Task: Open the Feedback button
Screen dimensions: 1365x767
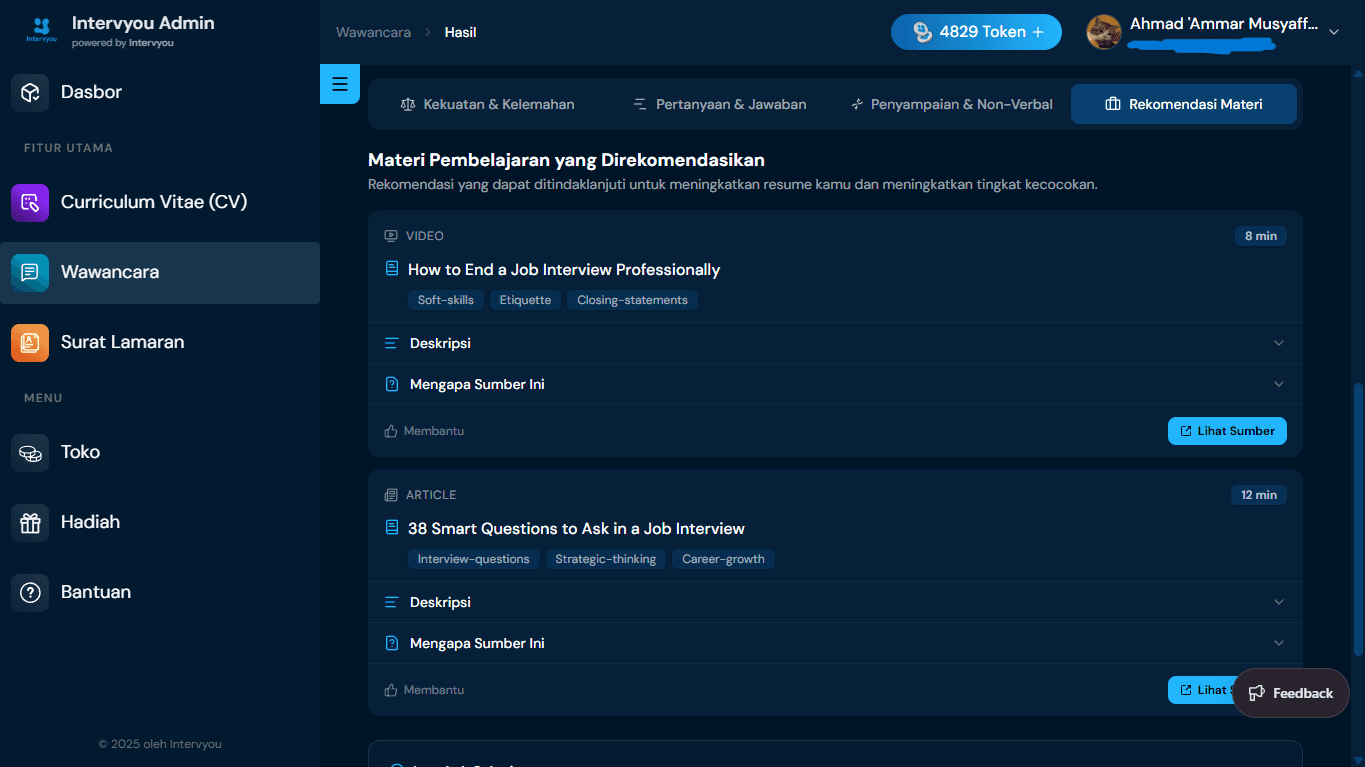Action: (1291, 693)
